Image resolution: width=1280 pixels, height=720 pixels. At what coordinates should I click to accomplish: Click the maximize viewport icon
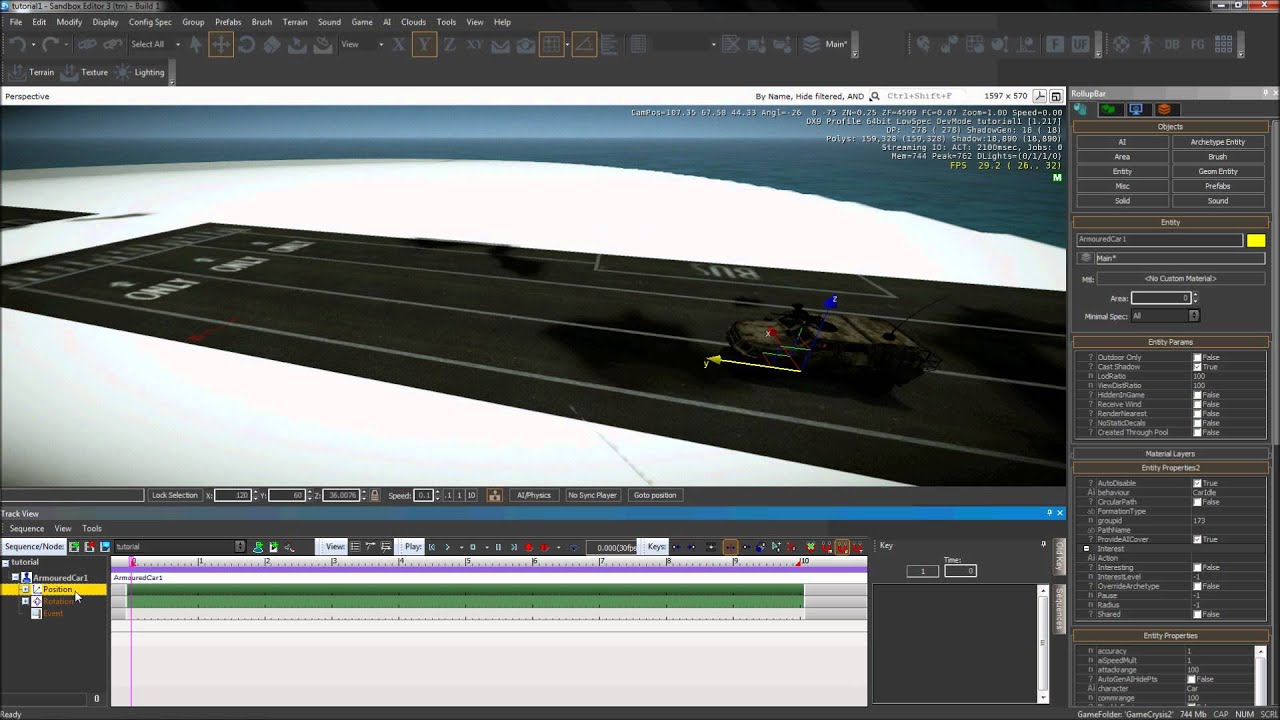[x=1056, y=96]
